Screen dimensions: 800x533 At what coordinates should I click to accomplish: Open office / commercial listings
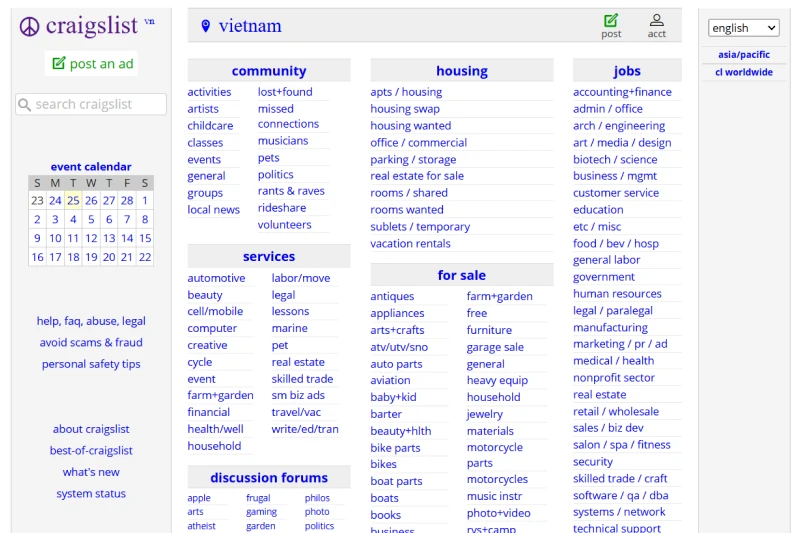[418, 142]
